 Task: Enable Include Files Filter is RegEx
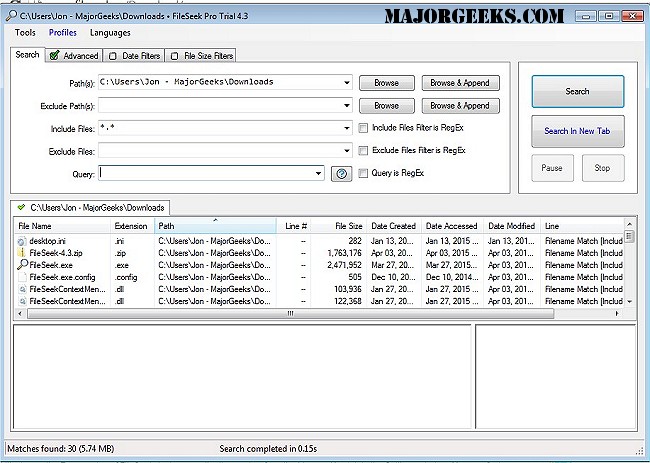tap(363, 128)
